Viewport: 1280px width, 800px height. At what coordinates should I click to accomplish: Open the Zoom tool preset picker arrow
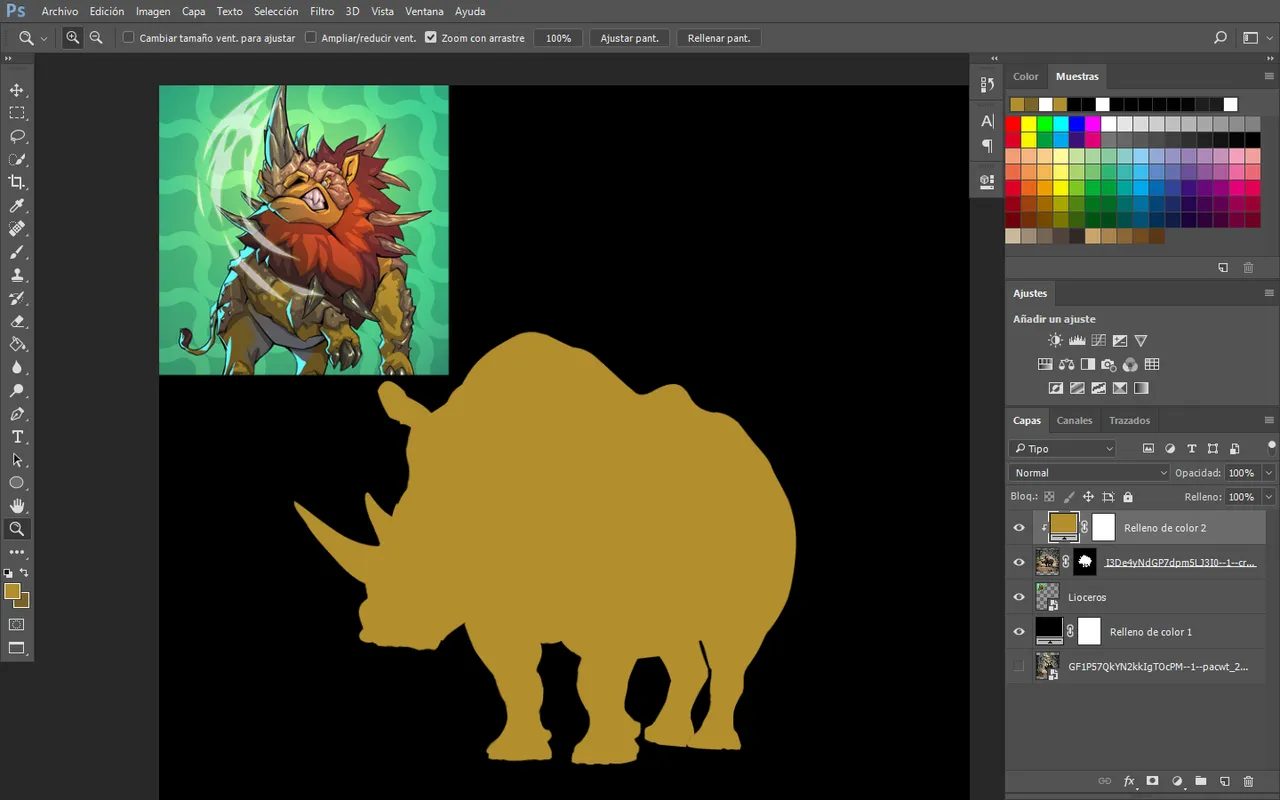pyautogui.click(x=44, y=38)
